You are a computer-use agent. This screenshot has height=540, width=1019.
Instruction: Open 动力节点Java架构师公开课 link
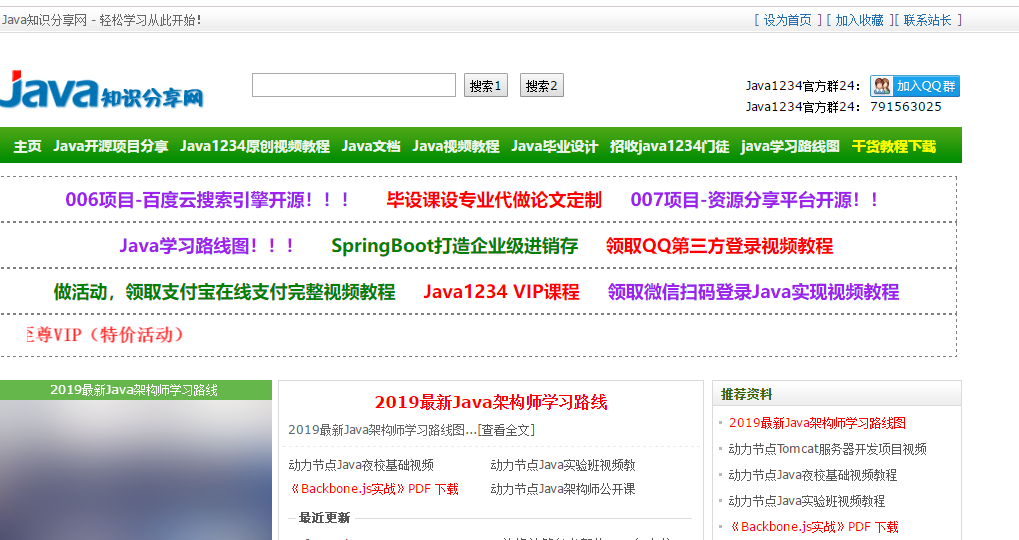tap(563, 489)
